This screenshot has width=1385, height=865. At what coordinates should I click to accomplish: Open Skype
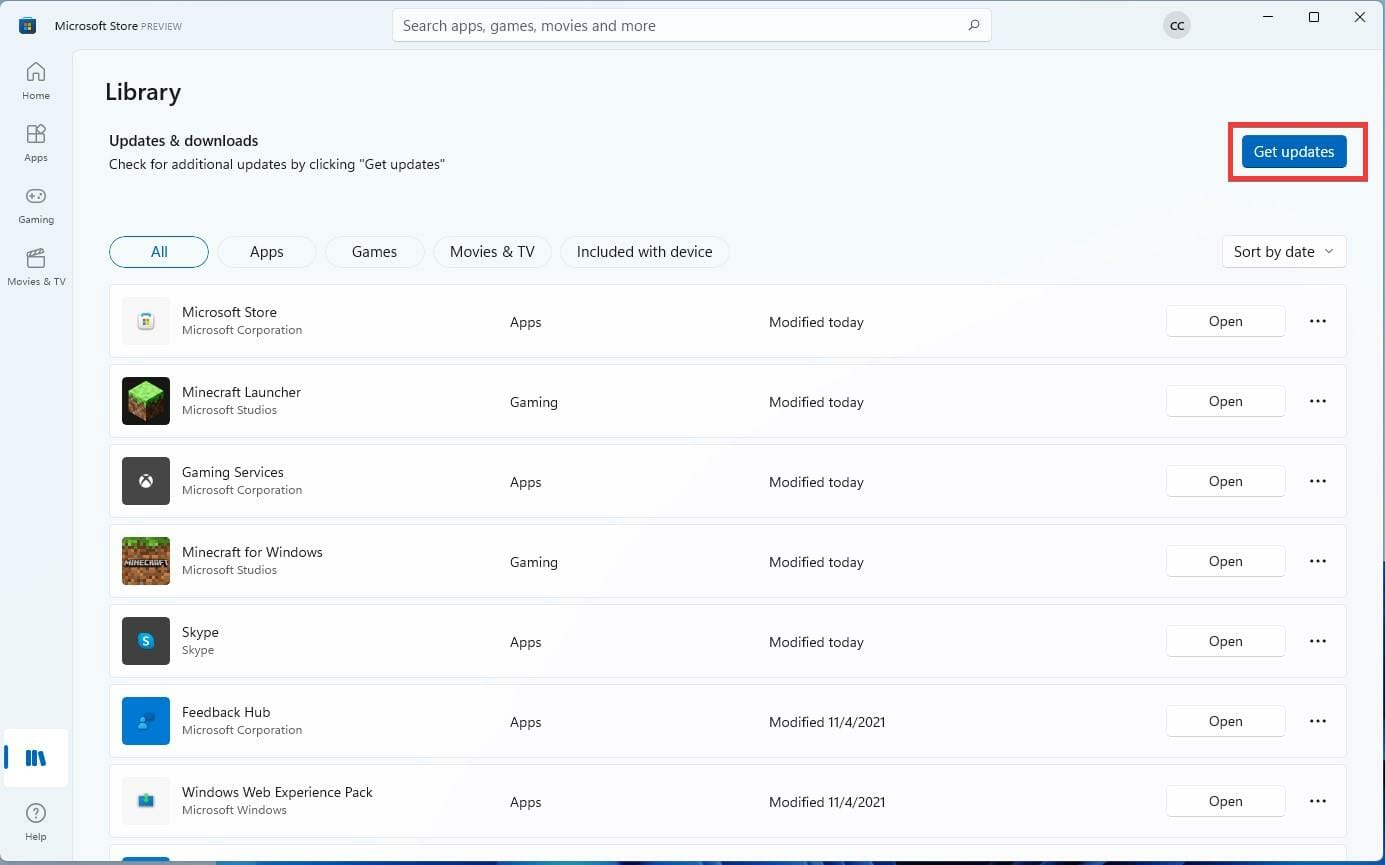point(1225,641)
